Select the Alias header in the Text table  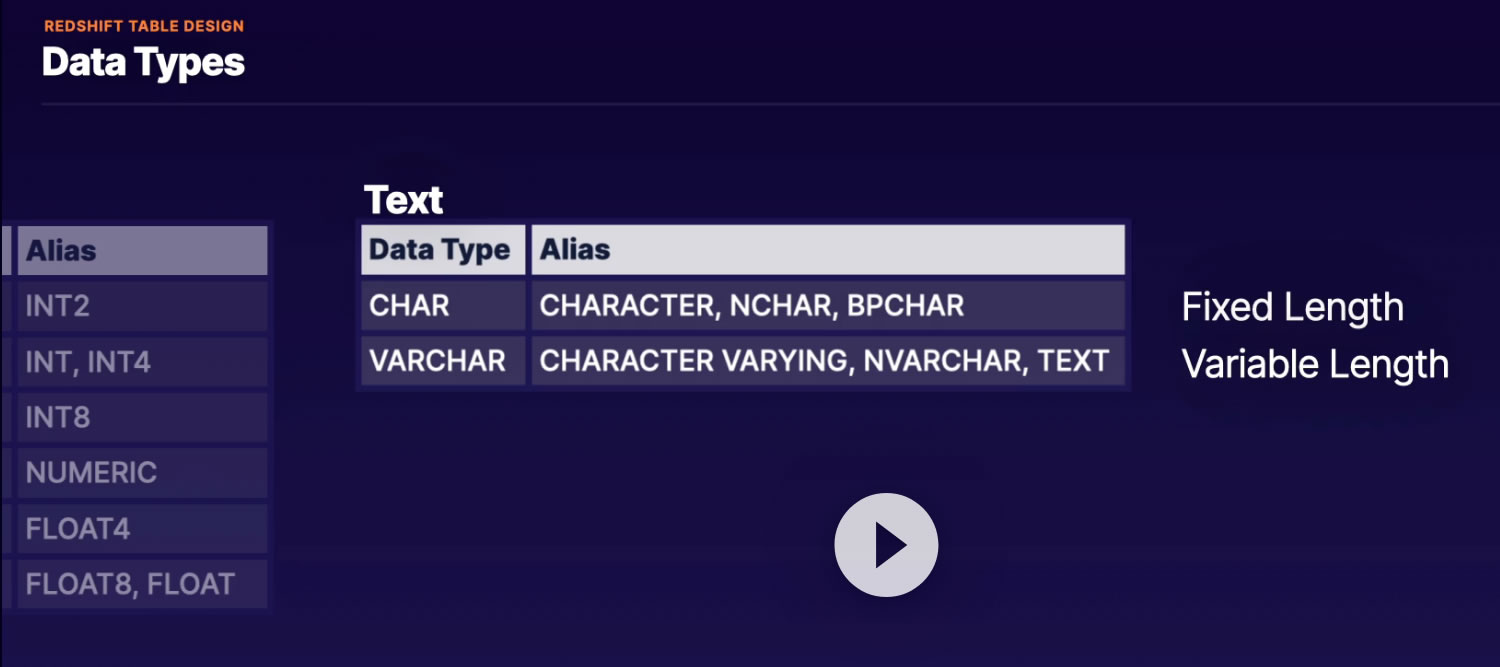(827, 250)
